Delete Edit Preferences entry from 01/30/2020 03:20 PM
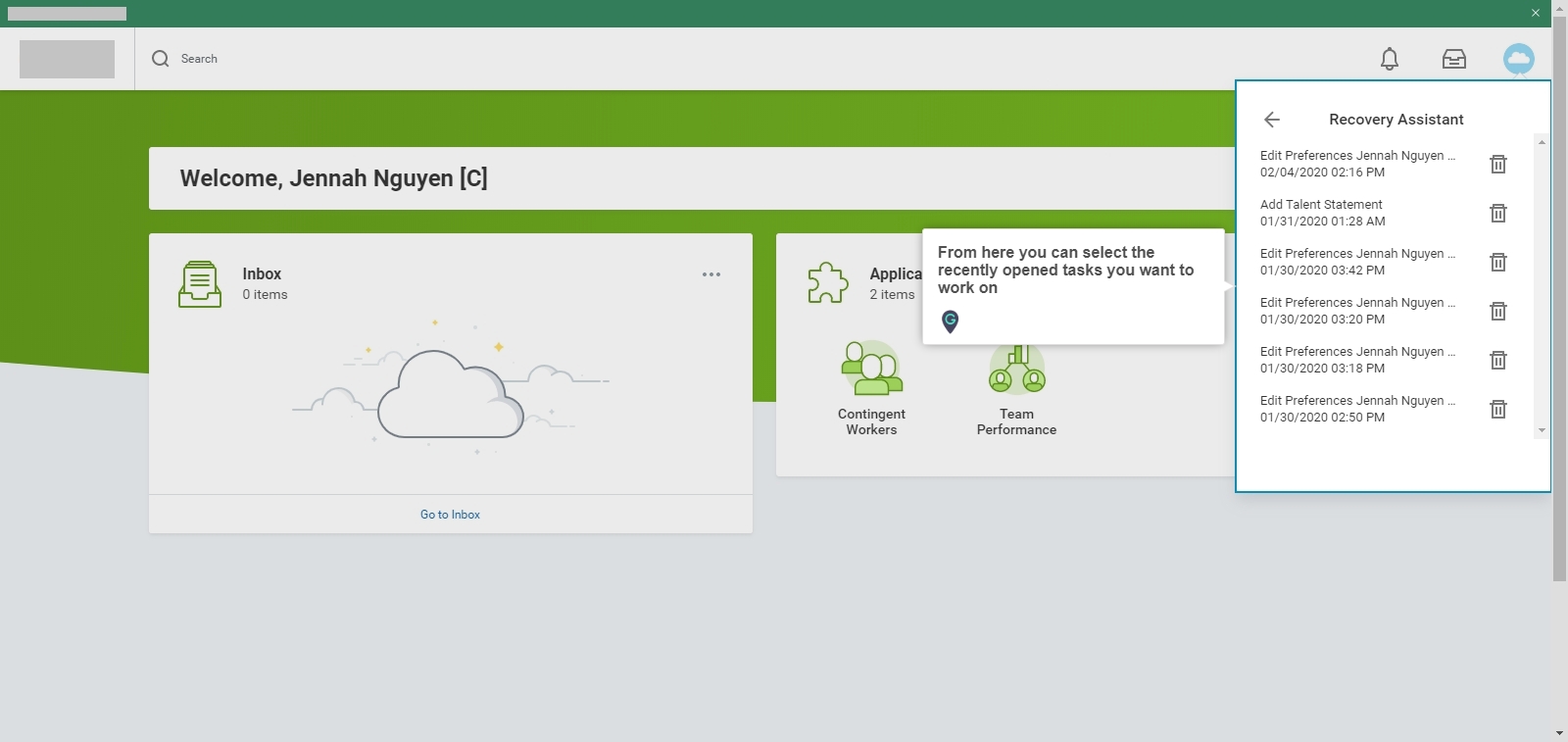 (x=1498, y=311)
